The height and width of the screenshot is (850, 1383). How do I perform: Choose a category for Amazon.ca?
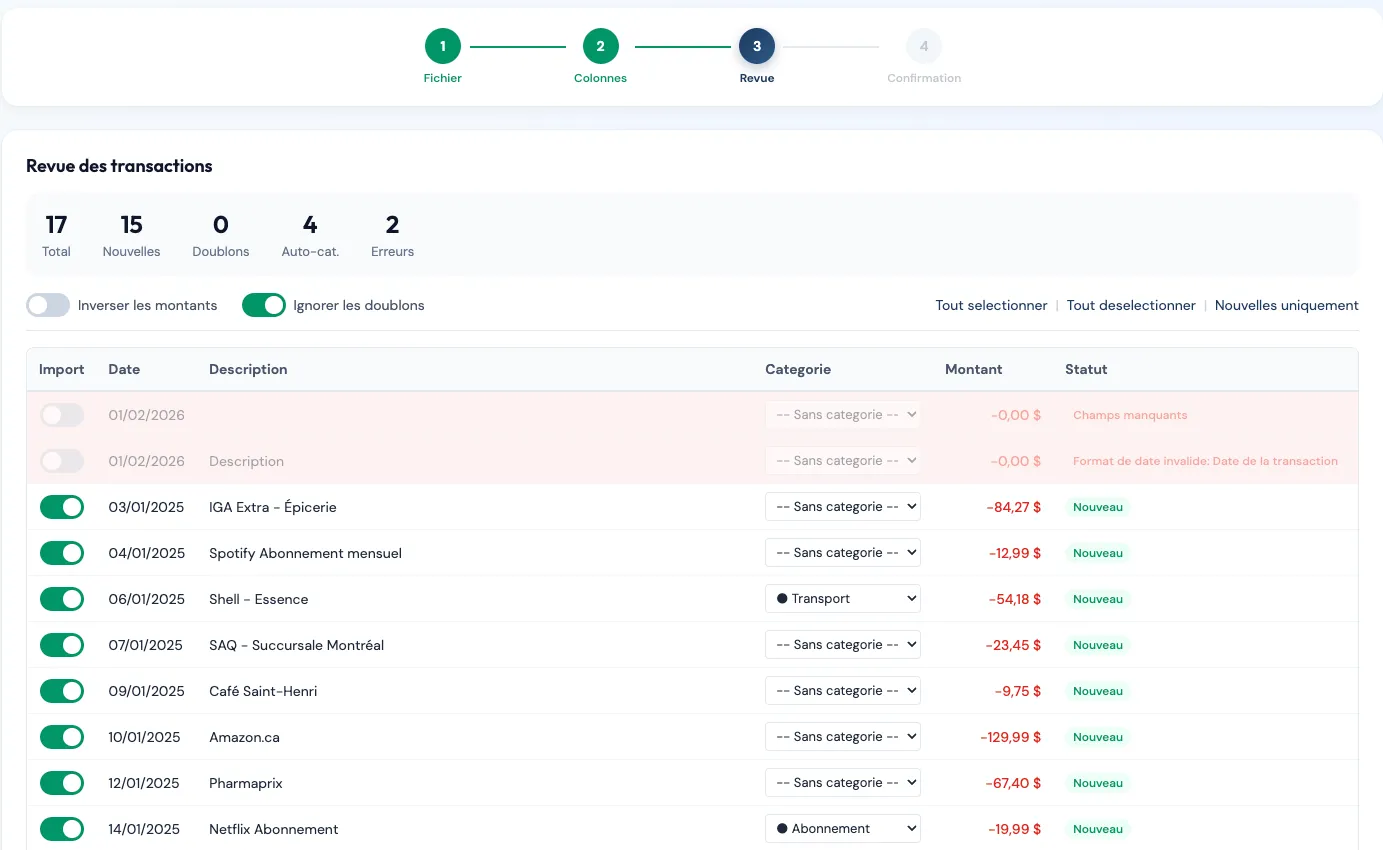click(x=842, y=736)
